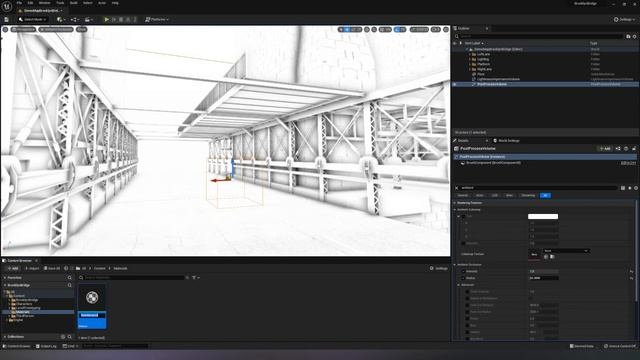Click the Add component button in Details
This screenshot has height=360, width=640.
pos(605,149)
